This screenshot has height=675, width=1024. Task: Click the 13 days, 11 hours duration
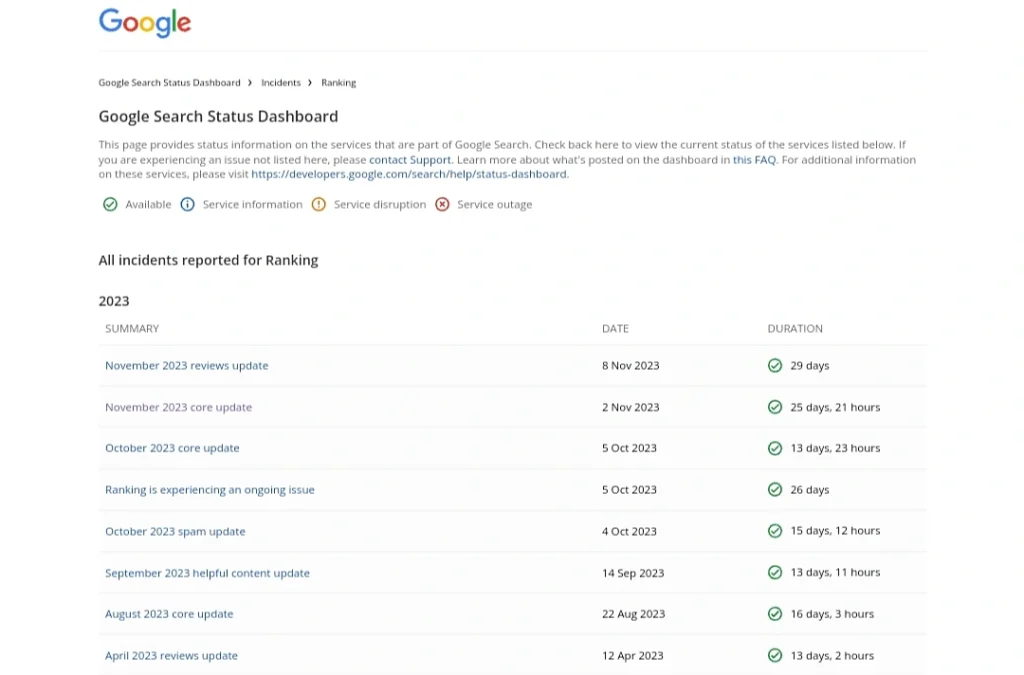835,573
